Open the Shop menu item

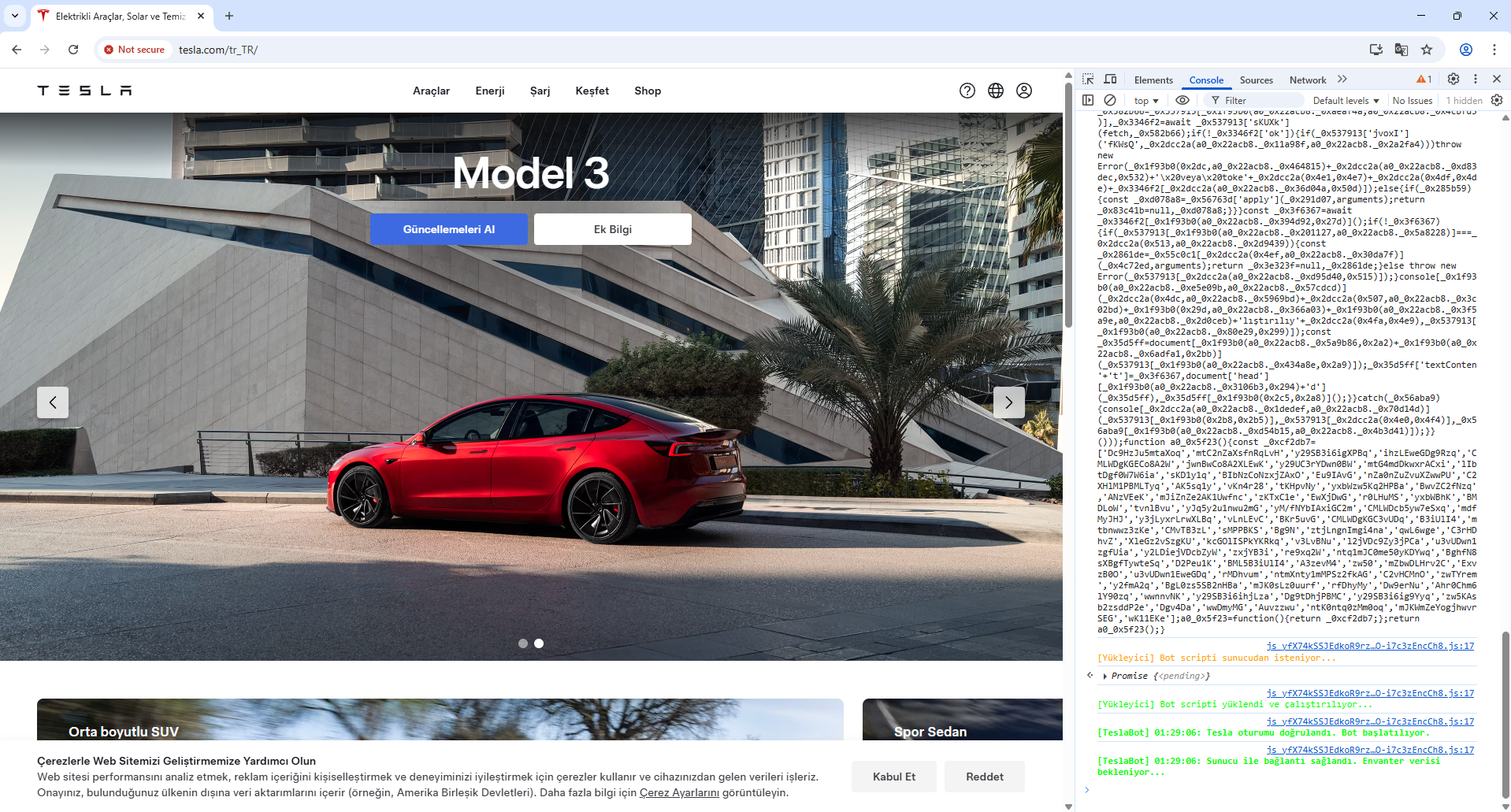pos(648,91)
